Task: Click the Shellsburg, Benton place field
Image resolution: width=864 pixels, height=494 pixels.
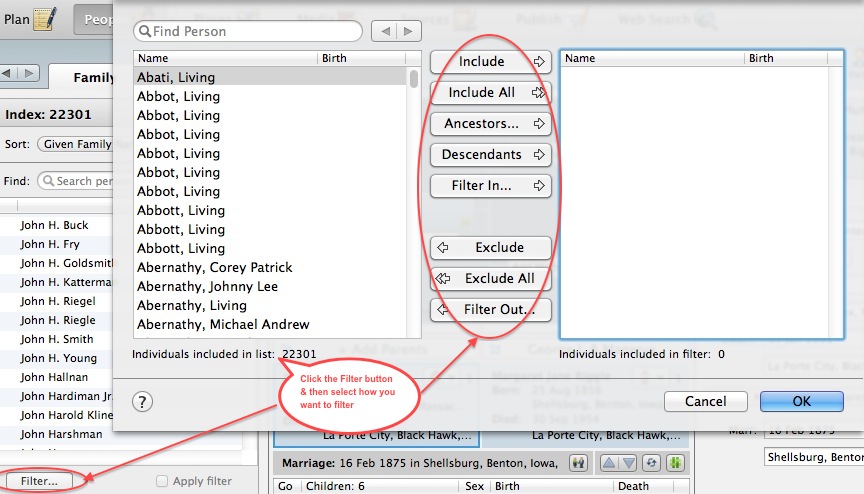Action: click(814, 457)
